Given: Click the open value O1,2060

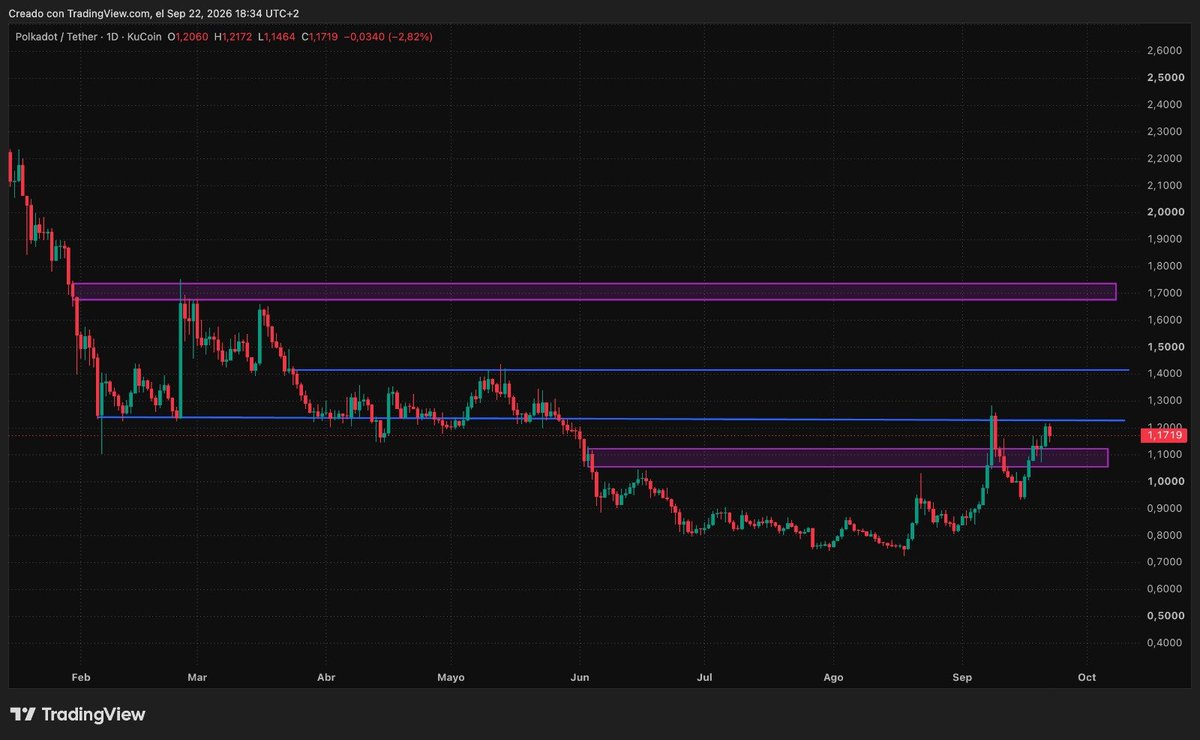Looking at the screenshot, I should (187, 37).
